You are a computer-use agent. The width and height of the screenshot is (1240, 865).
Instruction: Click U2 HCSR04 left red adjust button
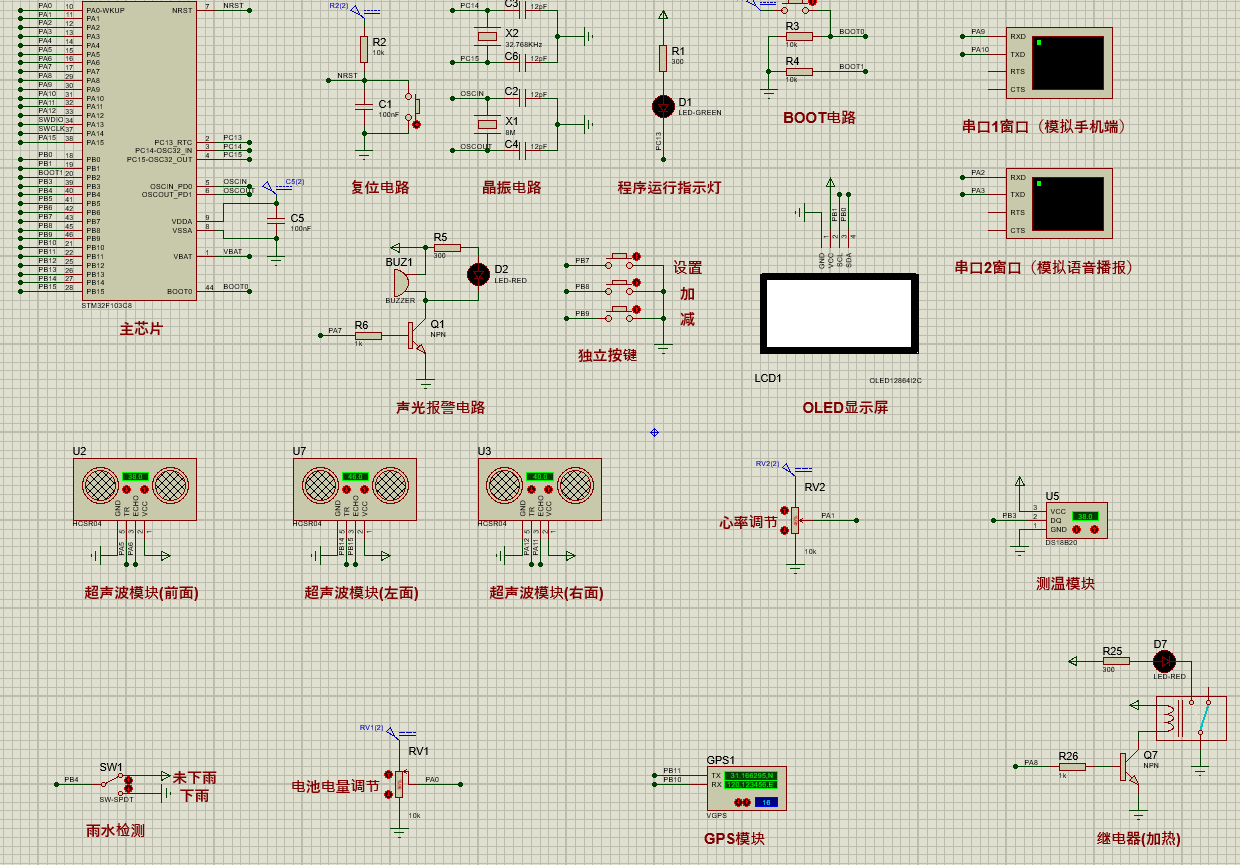click(x=127, y=490)
